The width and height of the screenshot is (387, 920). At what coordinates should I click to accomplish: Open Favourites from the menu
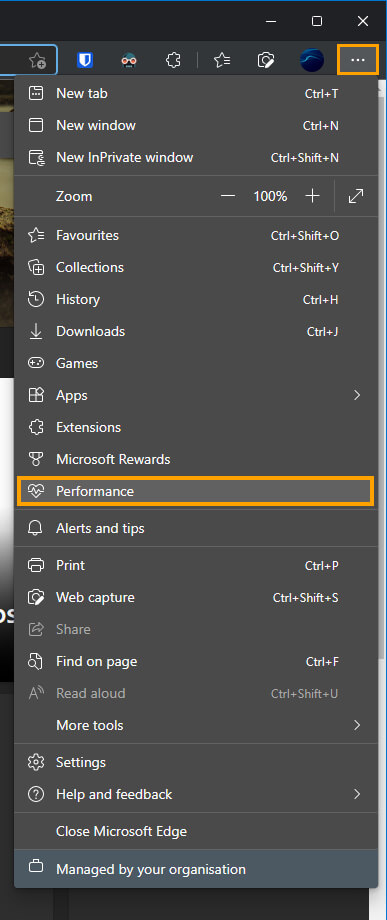(196, 235)
